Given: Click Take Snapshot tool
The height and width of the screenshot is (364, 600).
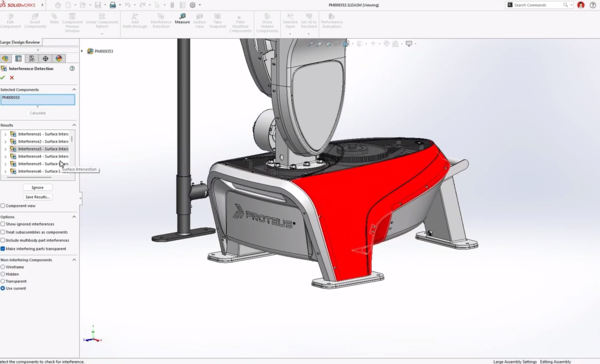Looking at the screenshot, I should [217, 21].
